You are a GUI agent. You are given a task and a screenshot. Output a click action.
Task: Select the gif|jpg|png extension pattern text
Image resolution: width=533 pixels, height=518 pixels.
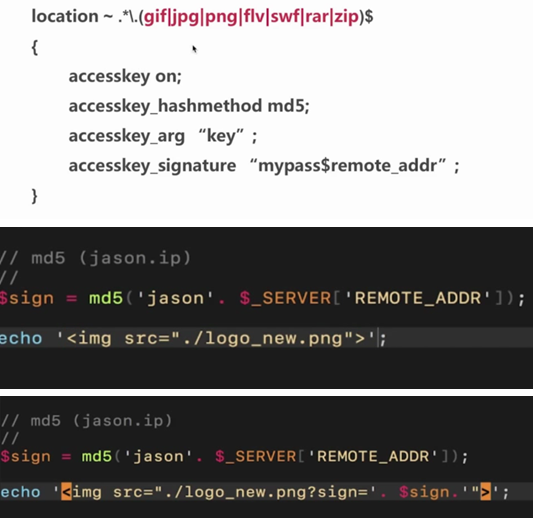point(190,17)
